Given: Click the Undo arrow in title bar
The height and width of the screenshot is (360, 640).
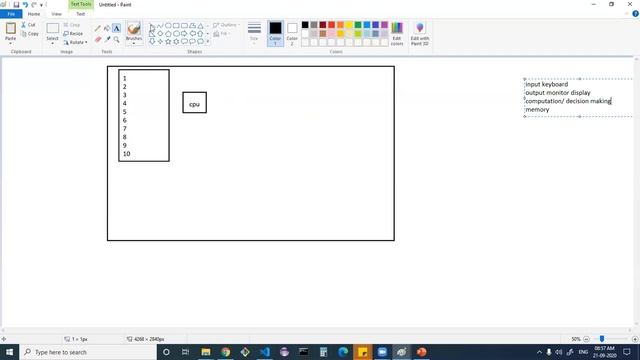Looking at the screenshot, I should (25, 4).
